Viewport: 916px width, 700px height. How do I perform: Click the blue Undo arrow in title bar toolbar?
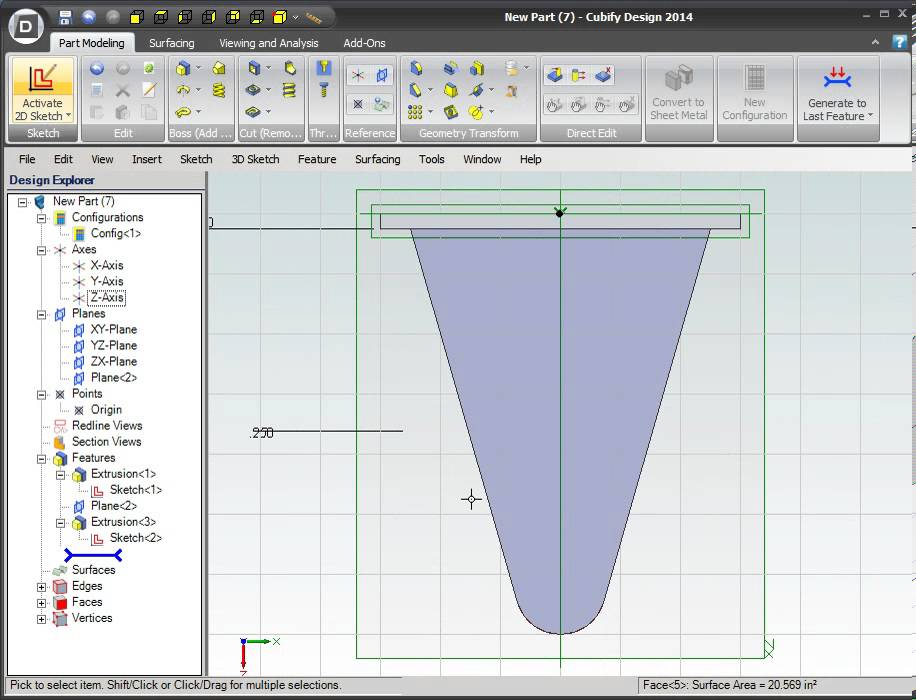(89, 17)
